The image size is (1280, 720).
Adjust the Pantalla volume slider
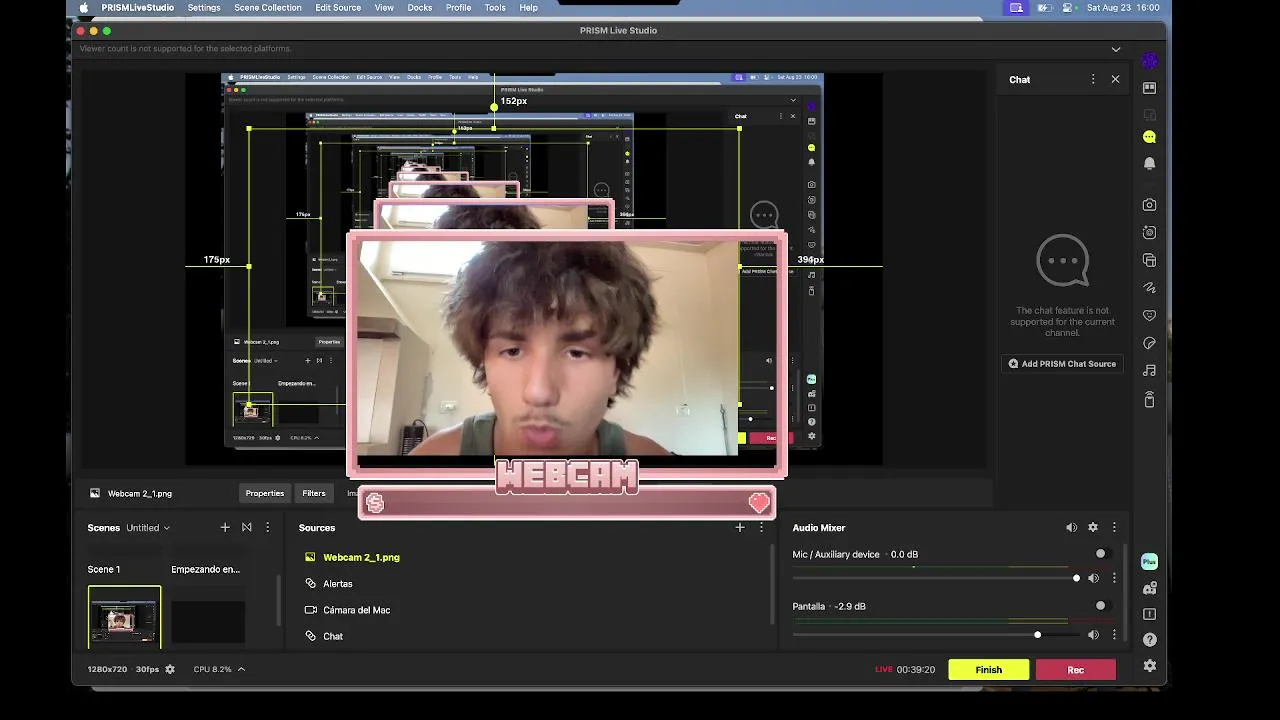(x=936, y=634)
